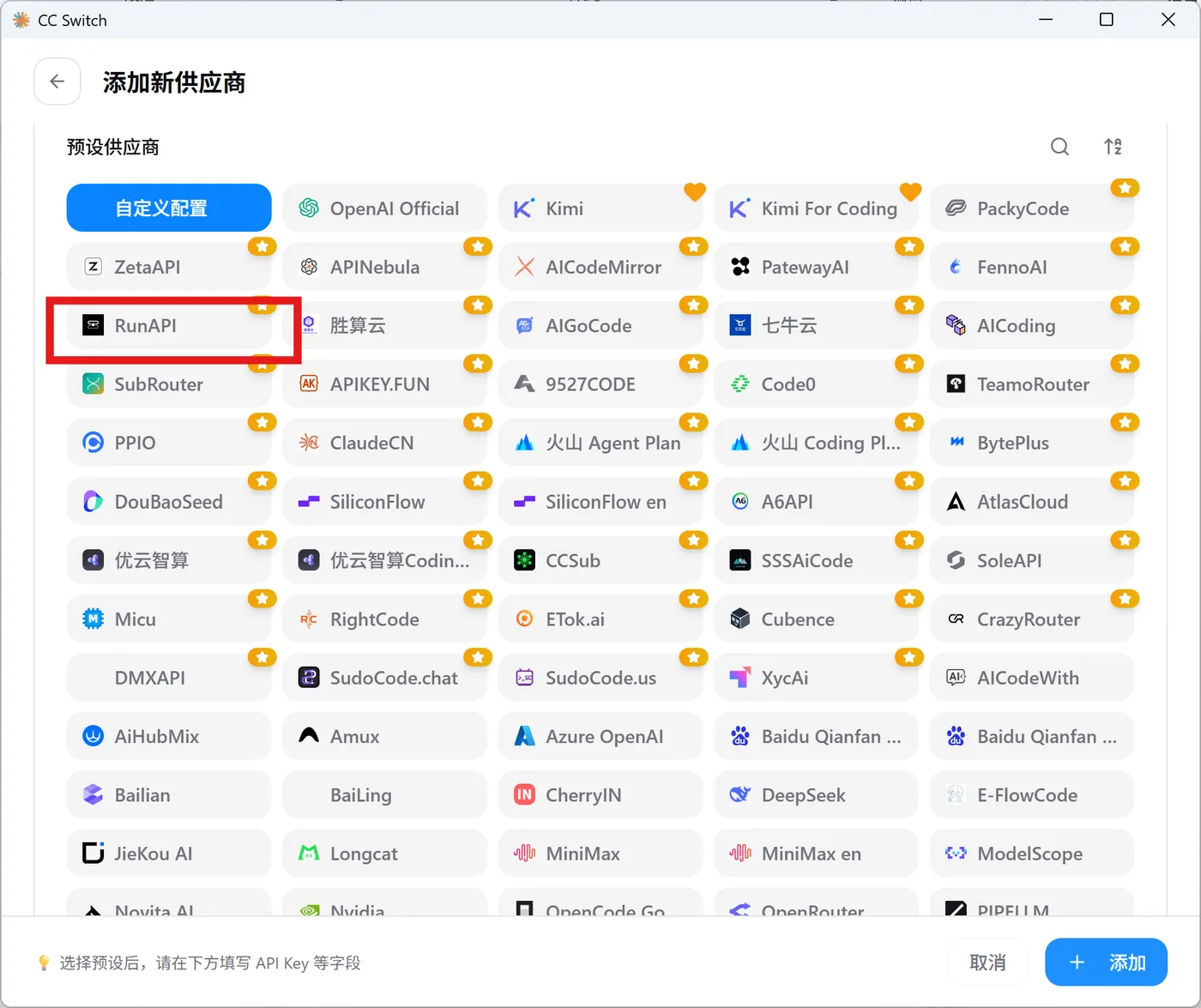Select the BytePlus preset

tap(1031, 443)
